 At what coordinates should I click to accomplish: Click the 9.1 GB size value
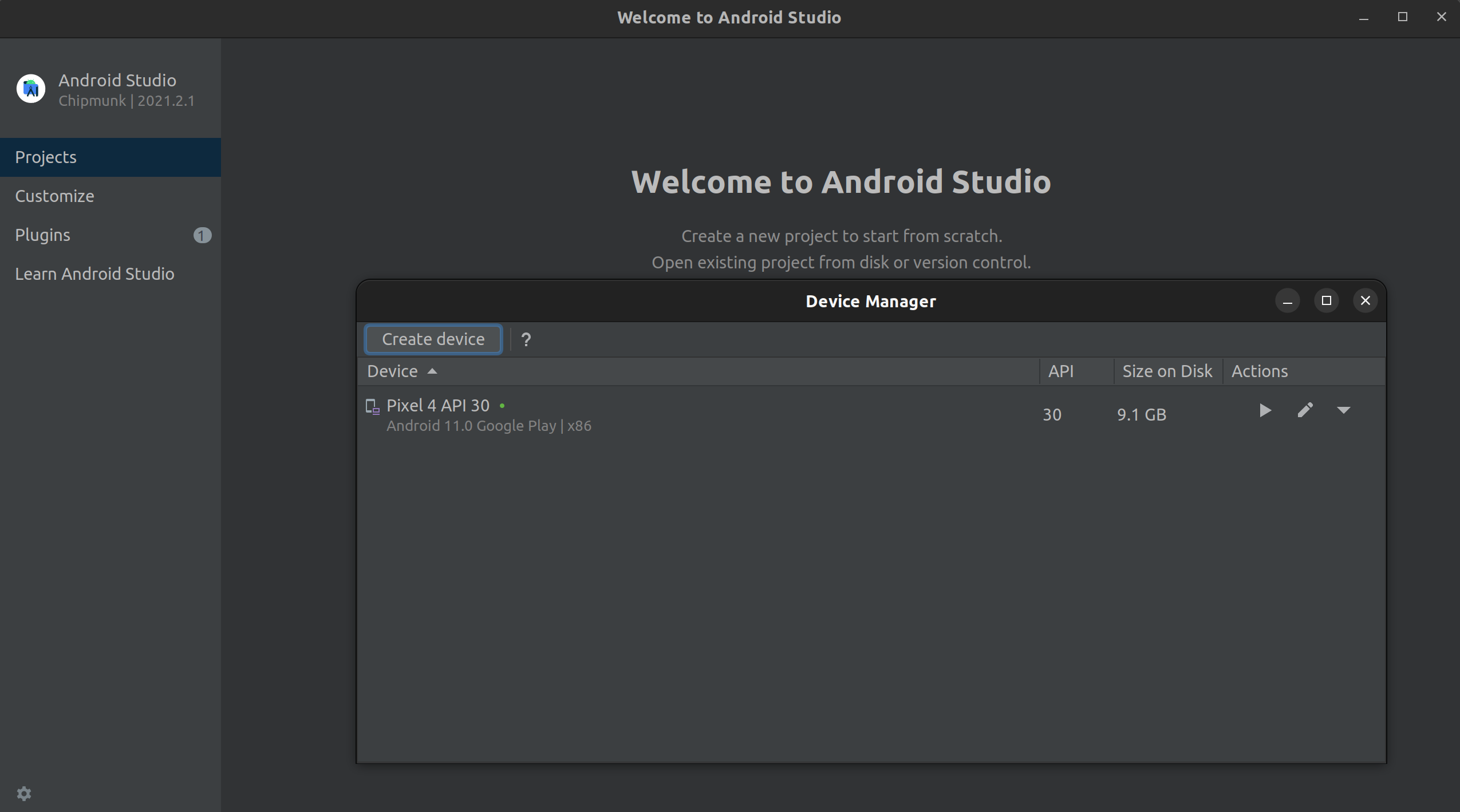click(x=1141, y=415)
